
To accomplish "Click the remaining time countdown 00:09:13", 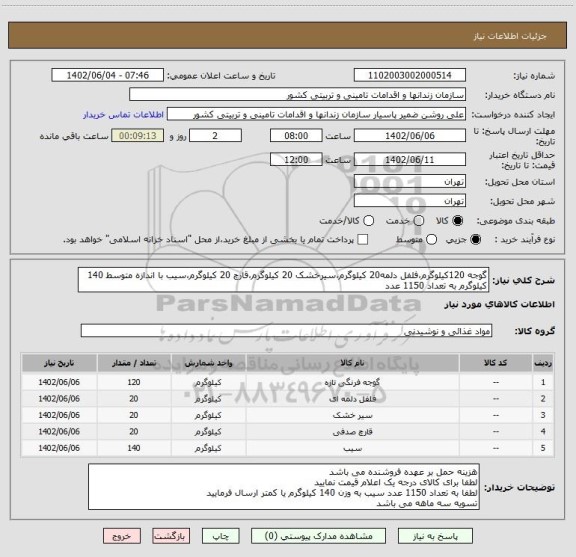I will click(x=138, y=136).
